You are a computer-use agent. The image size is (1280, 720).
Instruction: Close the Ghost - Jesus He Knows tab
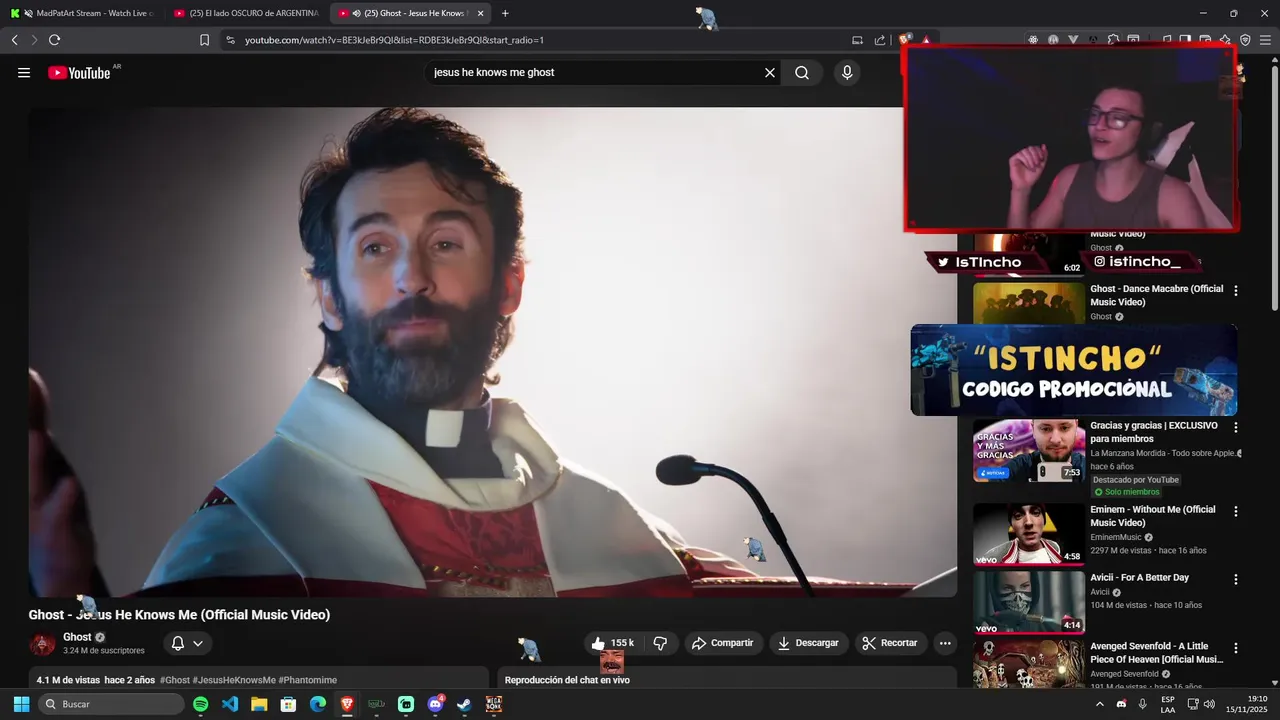481,13
